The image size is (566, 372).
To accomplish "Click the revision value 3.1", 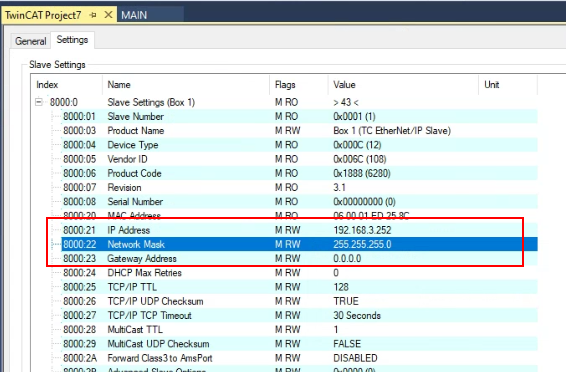I will (x=339, y=188).
